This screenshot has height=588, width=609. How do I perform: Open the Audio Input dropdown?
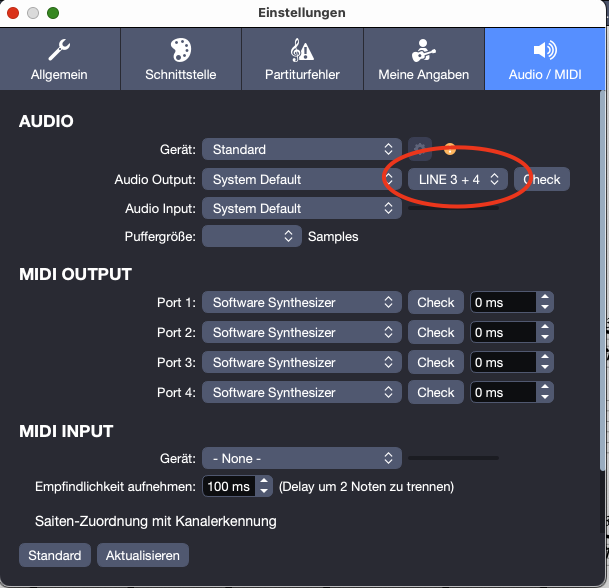301,208
